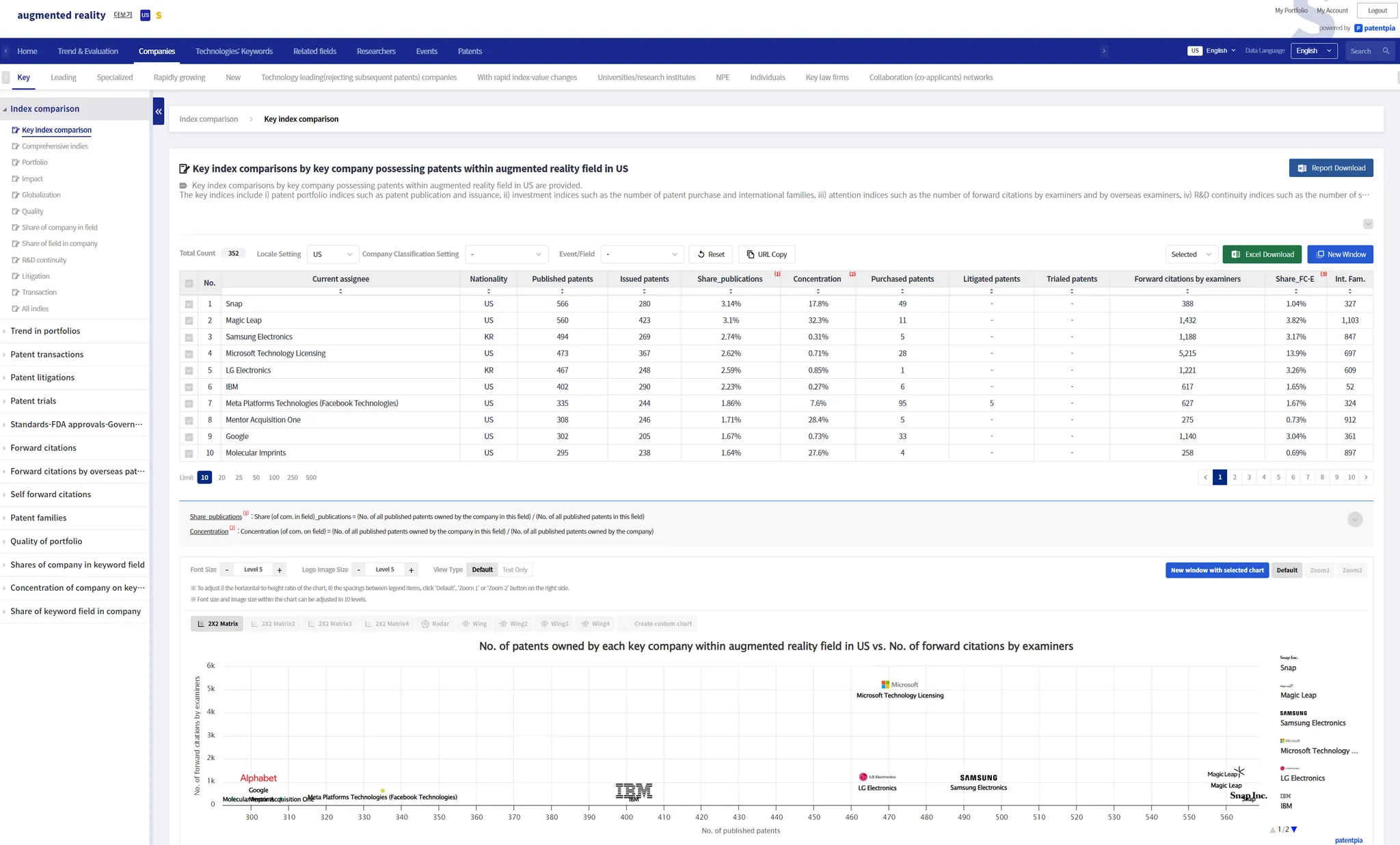Click the search magnifier icon
The width and height of the screenshot is (1400, 845).
[1386, 51]
